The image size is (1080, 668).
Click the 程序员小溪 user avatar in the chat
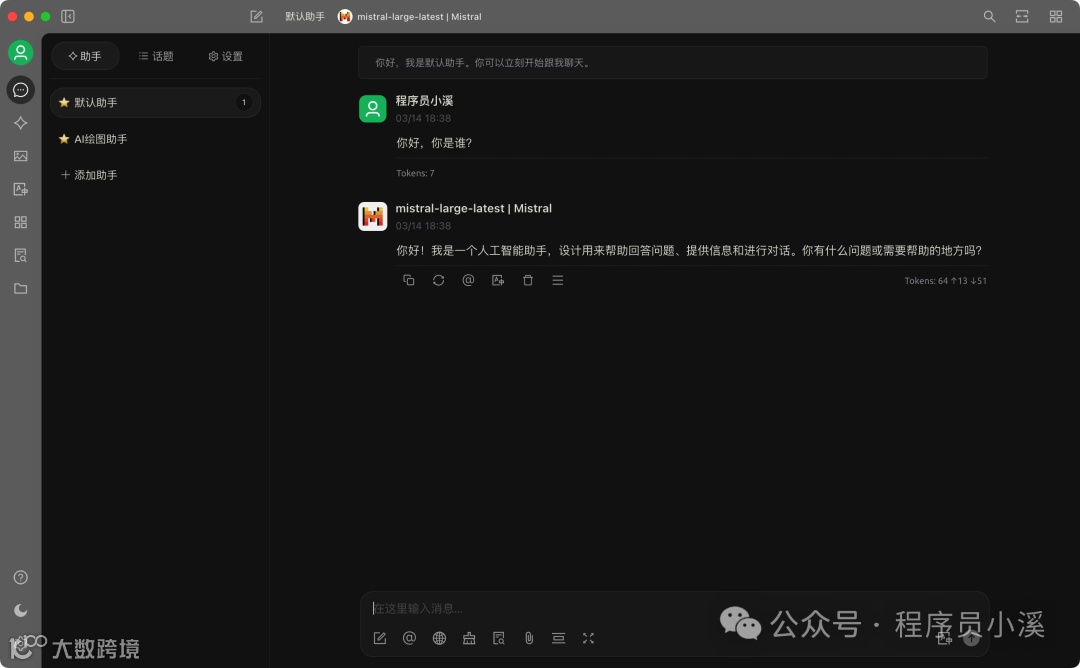click(x=373, y=109)
